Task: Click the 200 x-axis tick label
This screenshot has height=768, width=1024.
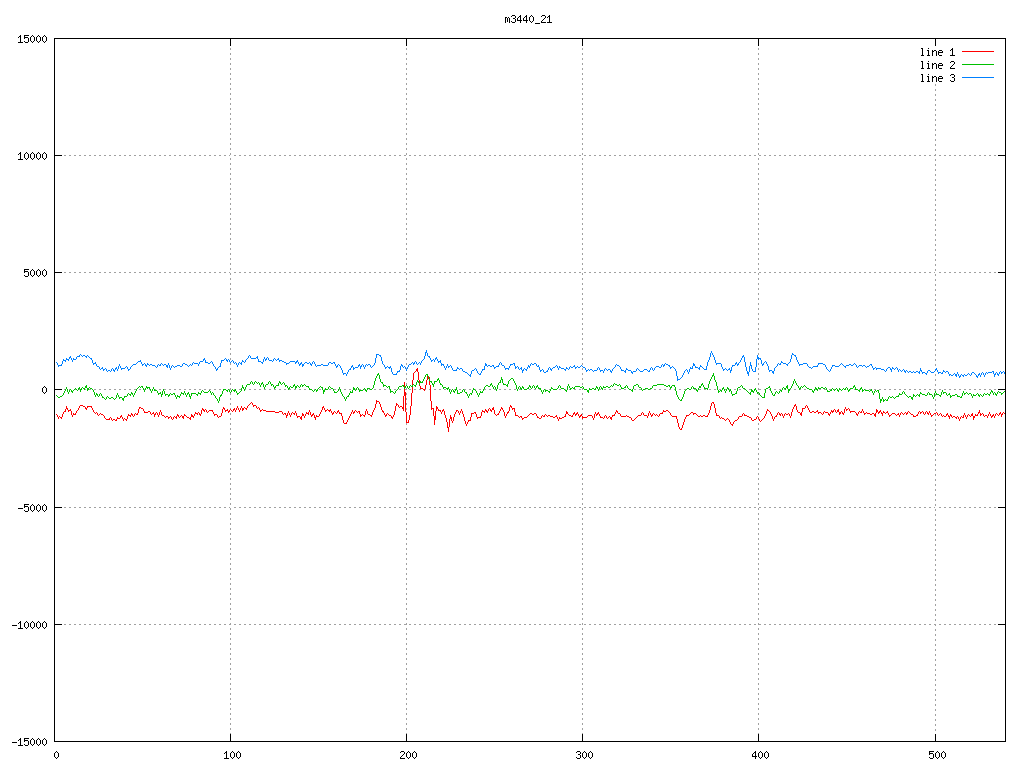Action: [407, 756]
